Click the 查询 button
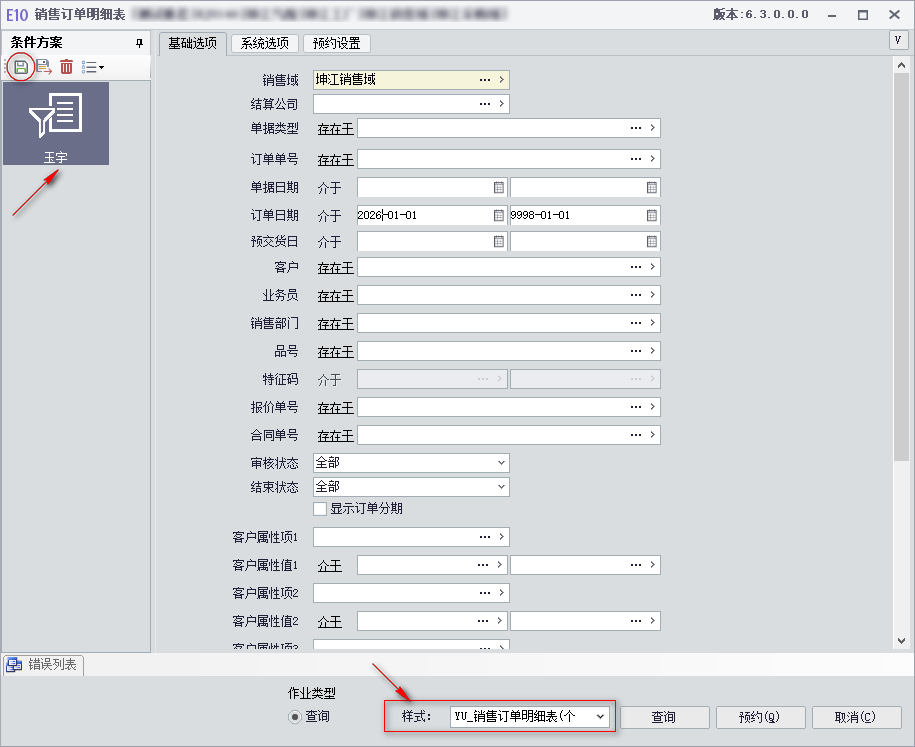The width and height of the screenshot is (915, 747). coord(664,717)
